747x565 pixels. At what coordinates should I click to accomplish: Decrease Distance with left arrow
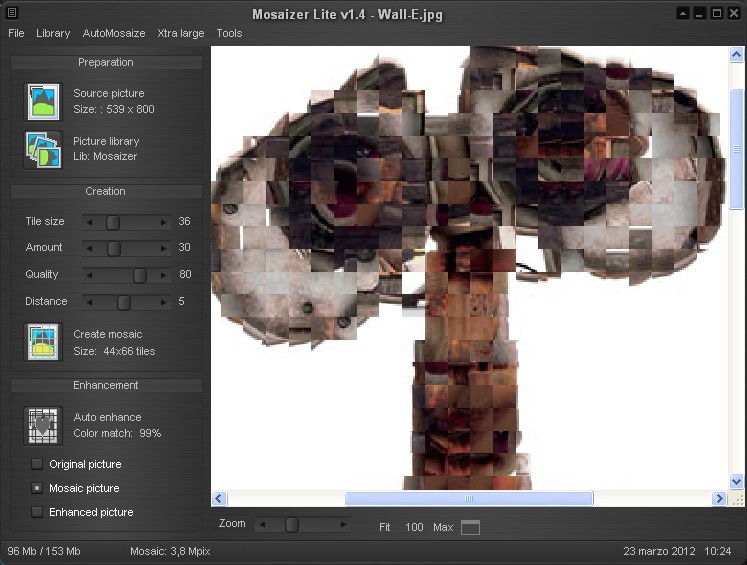tap(89, 302)
